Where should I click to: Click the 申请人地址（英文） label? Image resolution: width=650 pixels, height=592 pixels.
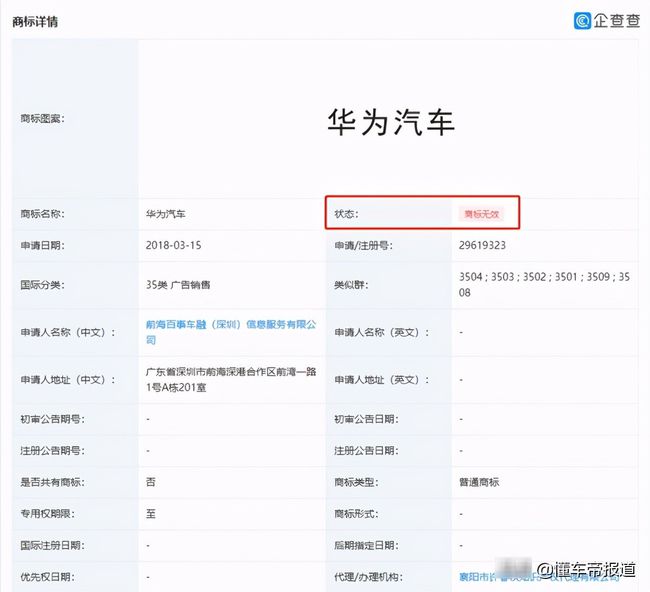(382, 380)
